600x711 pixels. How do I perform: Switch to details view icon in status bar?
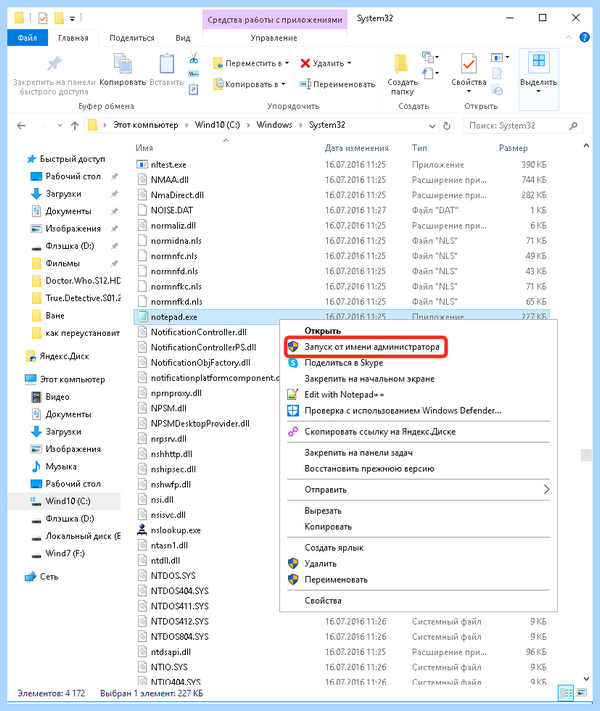point(566,693)
